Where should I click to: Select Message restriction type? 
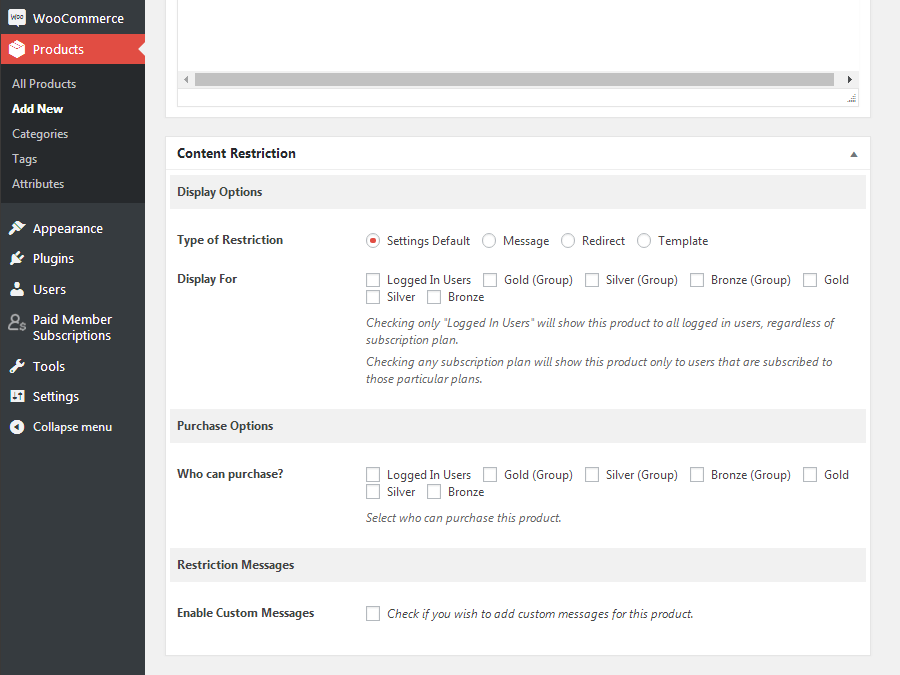(489, 240)
